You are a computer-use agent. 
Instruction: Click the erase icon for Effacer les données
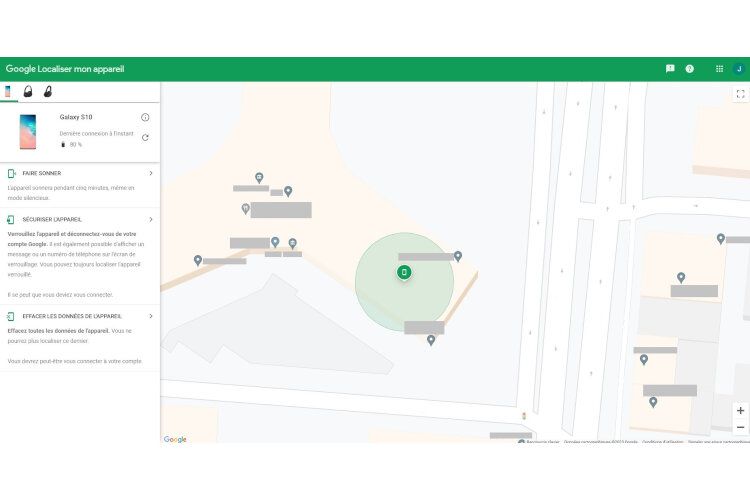tap(11, 316)
